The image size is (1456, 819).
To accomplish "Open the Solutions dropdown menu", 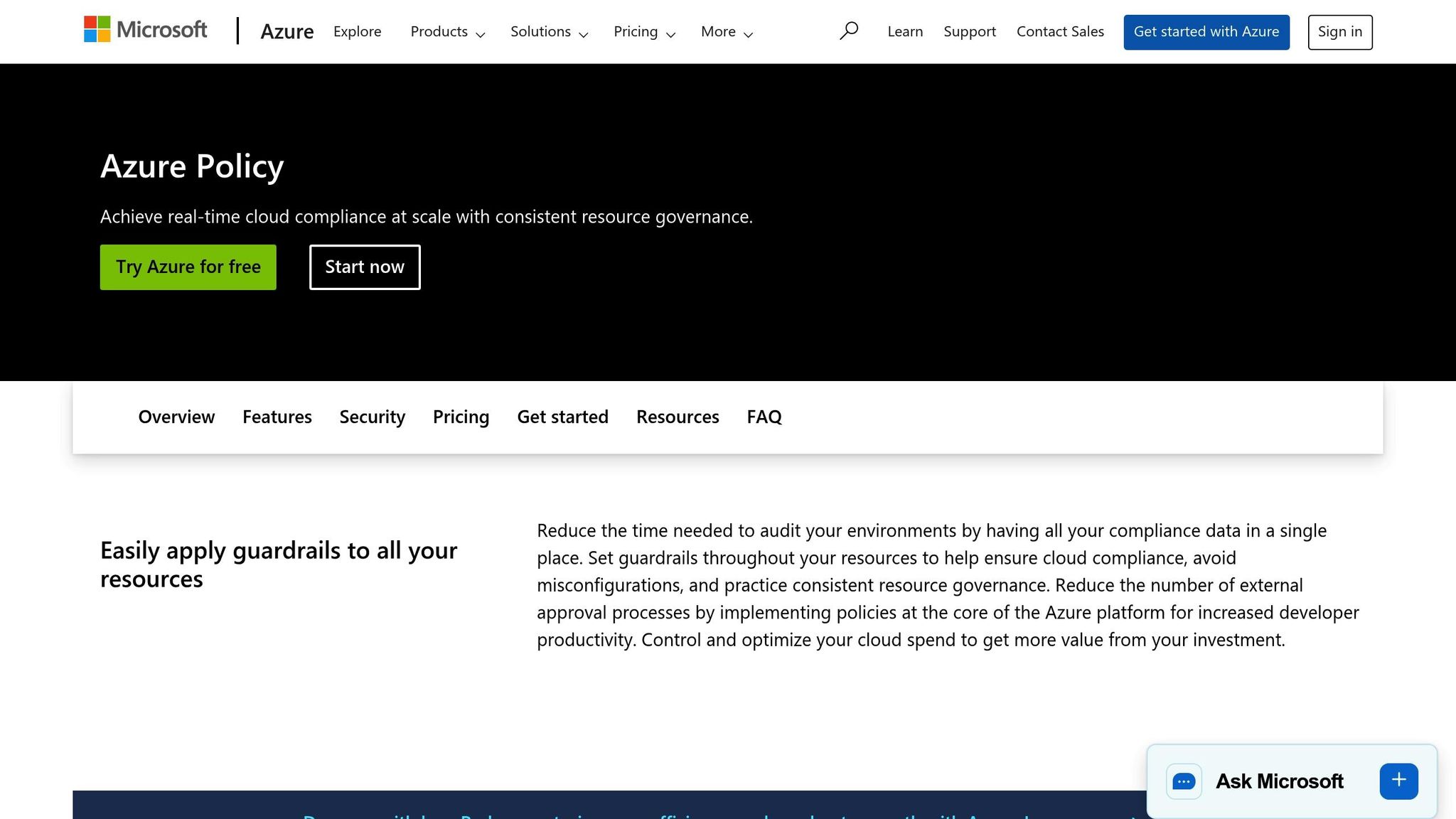I will click(x=548, y=31).
